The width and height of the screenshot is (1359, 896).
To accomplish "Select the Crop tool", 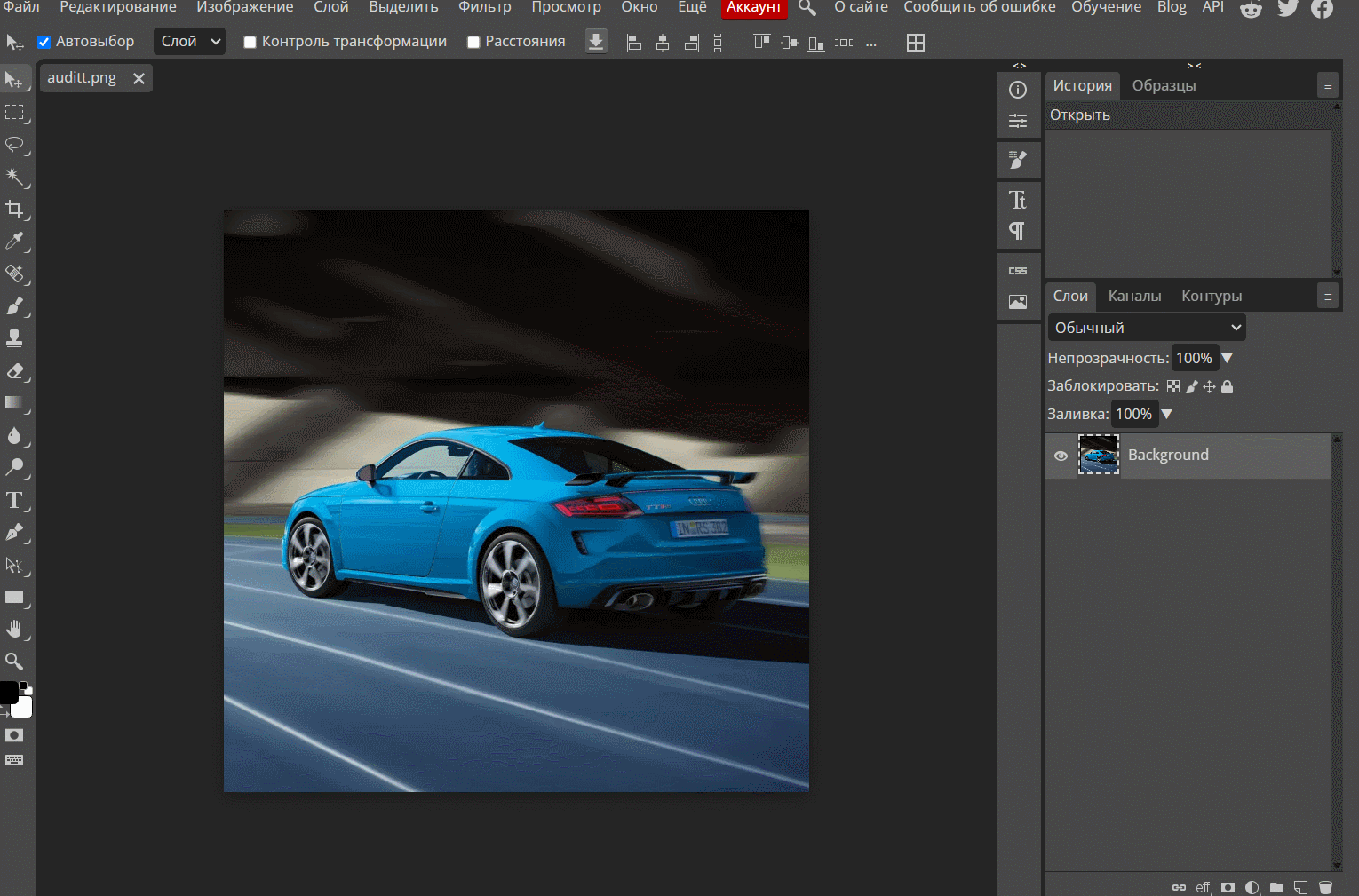I will click(14, 209).
